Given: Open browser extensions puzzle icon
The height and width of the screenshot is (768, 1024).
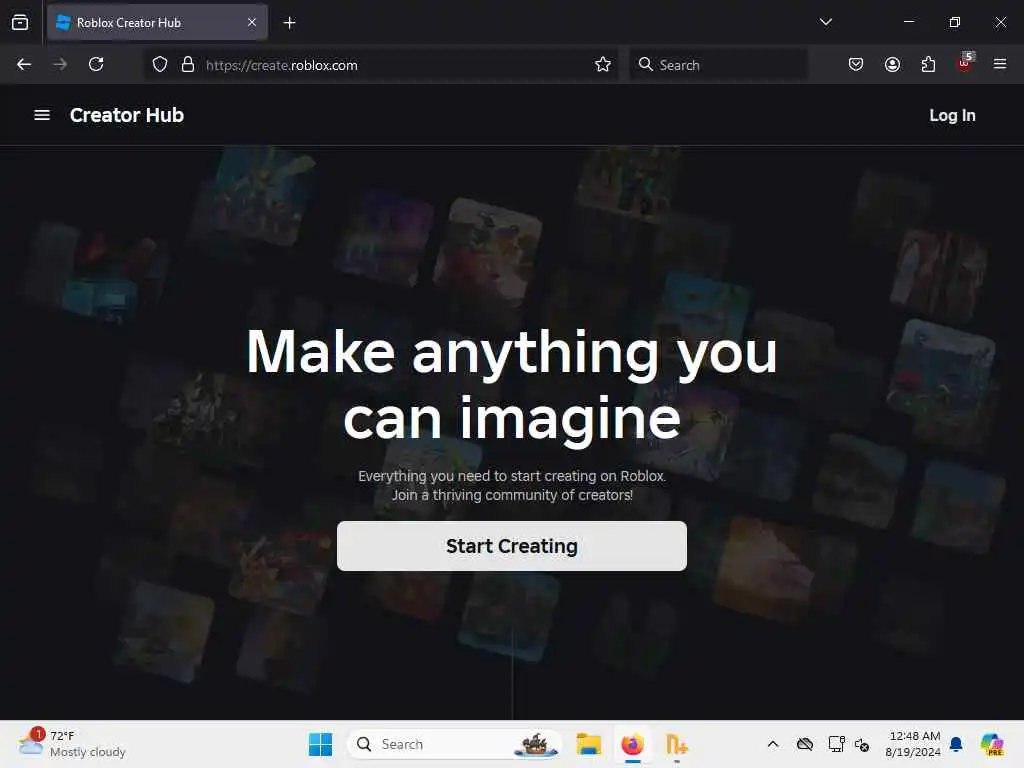Looking at the screenshot, I should tap(928, 65).
